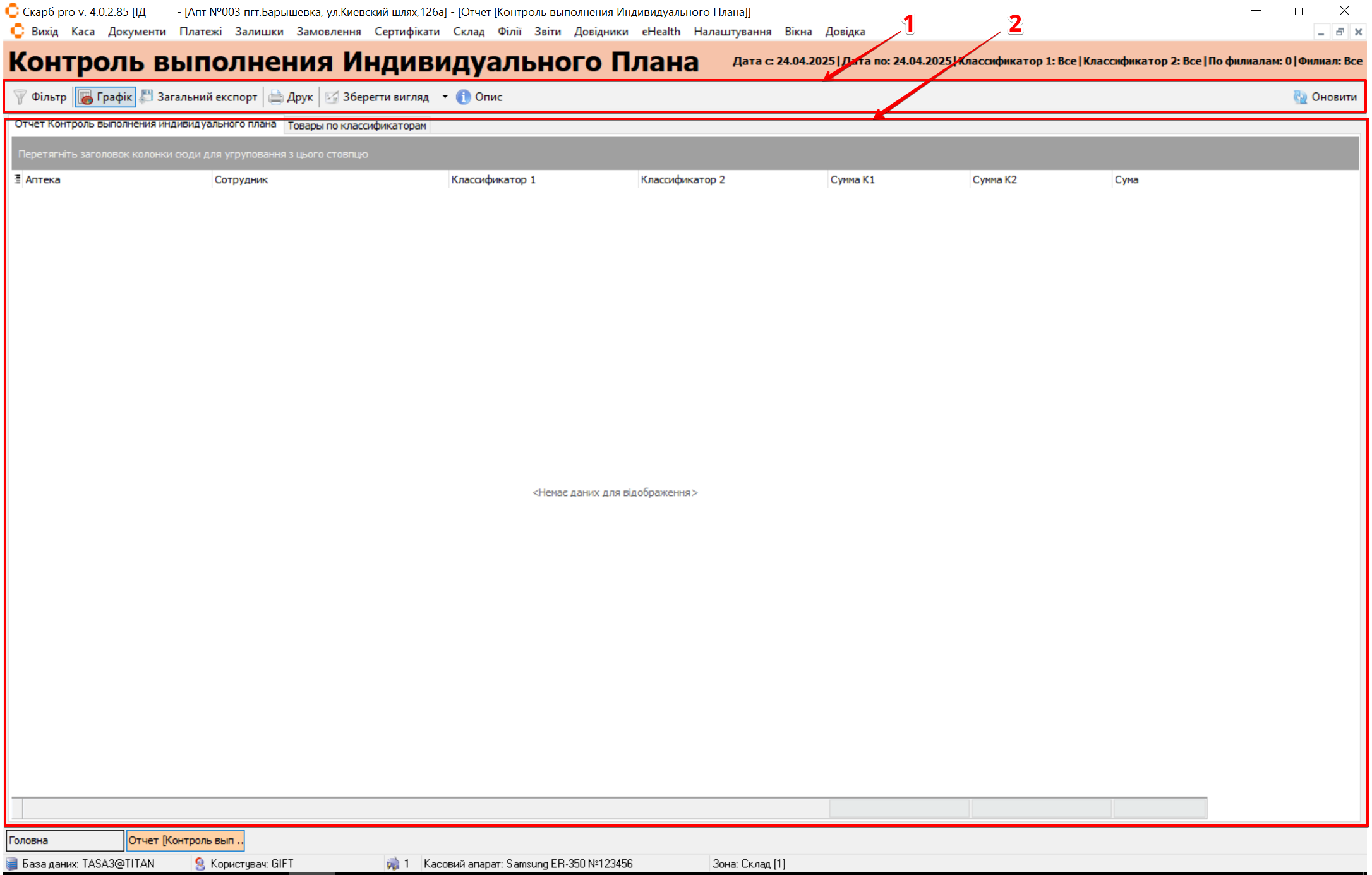
Task: Click the Загальний експорт icon
Action: coord(147,97)
